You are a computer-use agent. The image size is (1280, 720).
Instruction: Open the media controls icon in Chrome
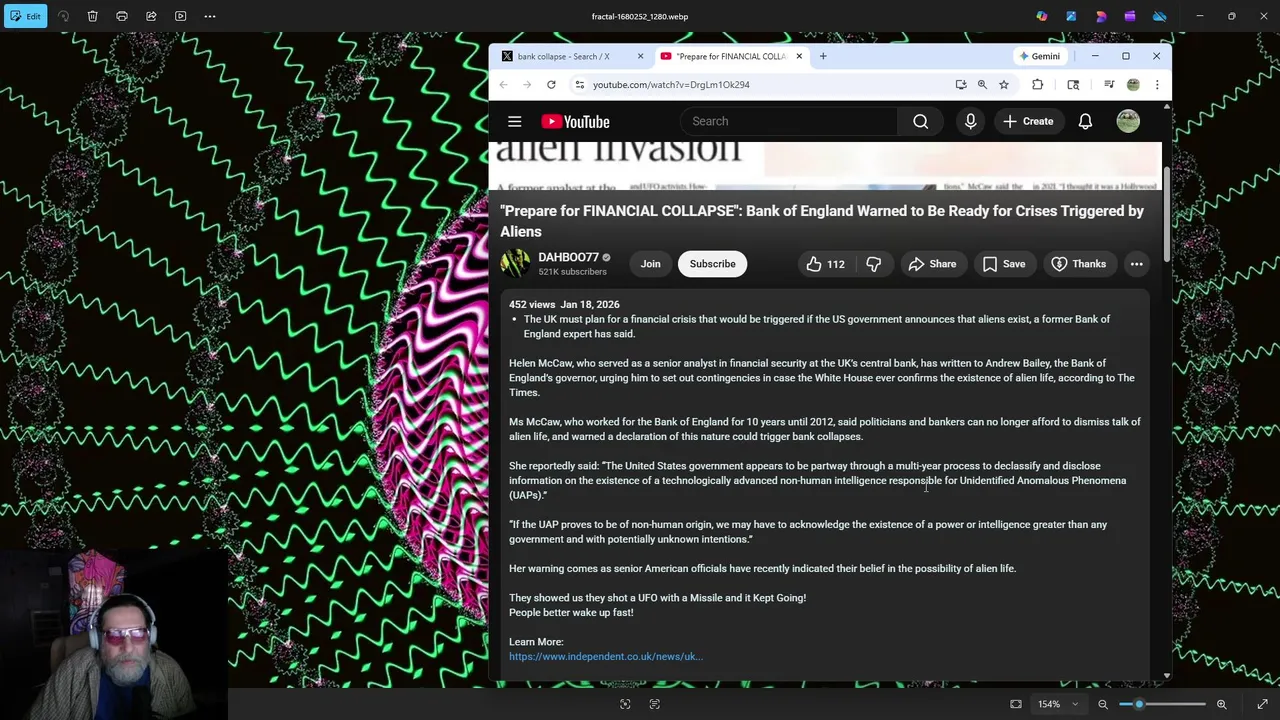1109,85
